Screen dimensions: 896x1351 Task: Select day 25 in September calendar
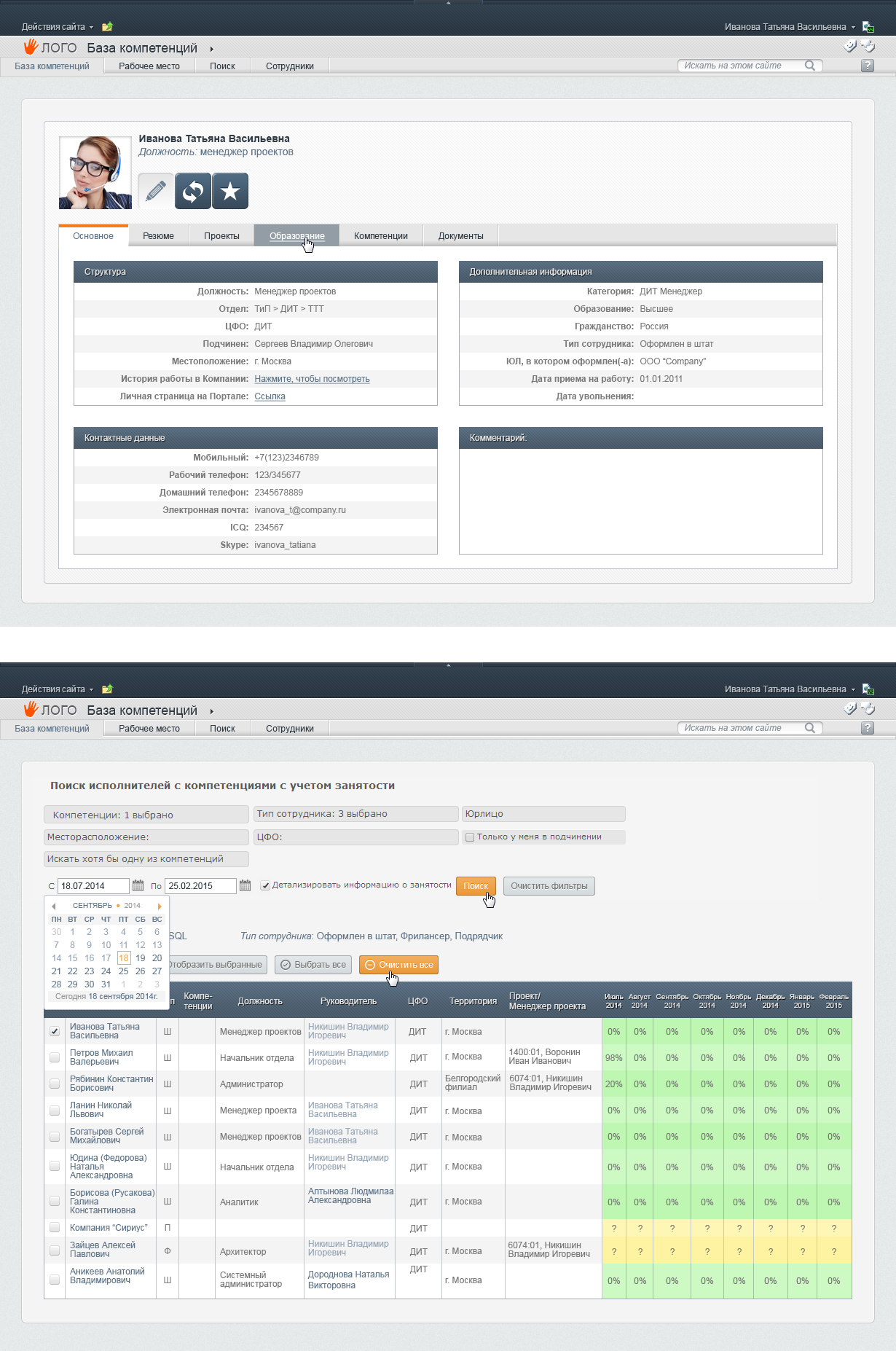123,971
